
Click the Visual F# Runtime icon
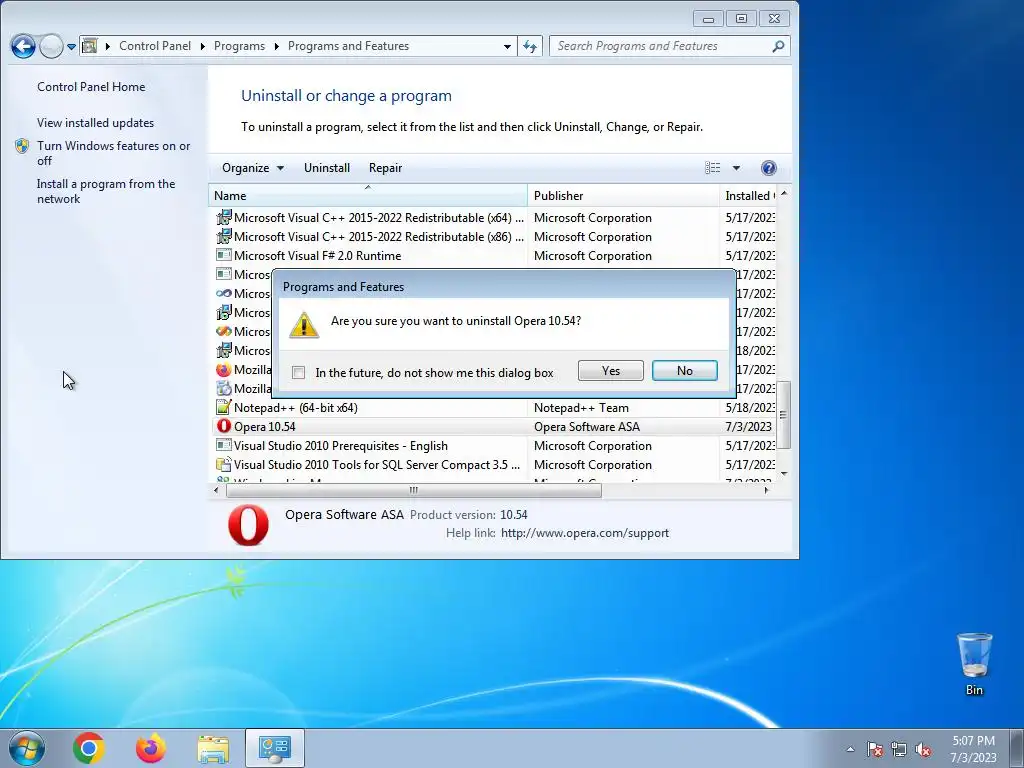click(x=224, y=255)
